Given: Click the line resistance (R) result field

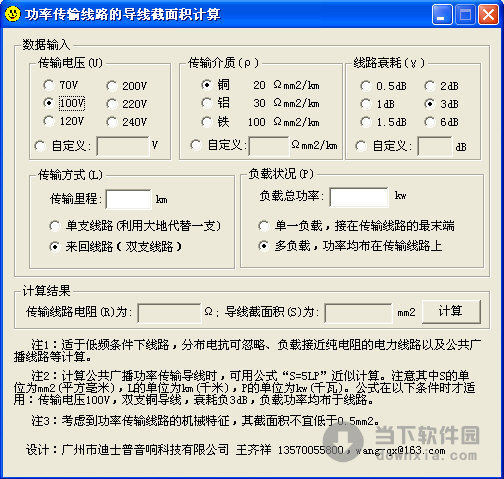Looking at the screenshot, I should coord(169,313).
